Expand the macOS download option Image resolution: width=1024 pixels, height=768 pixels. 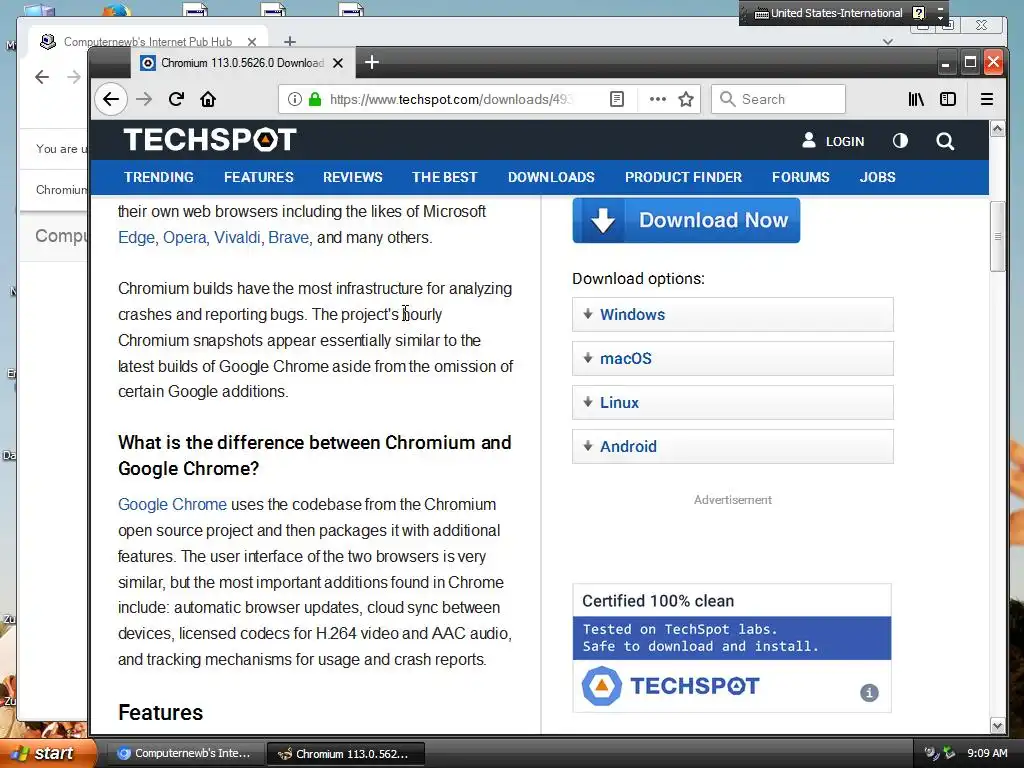[x=732, y=359]
